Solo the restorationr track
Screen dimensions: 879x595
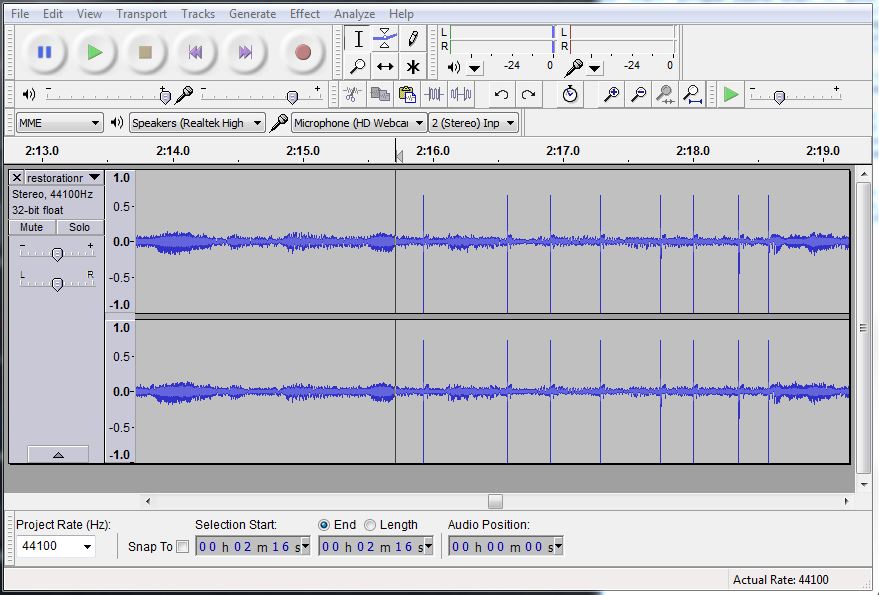[x=80, y=227]
